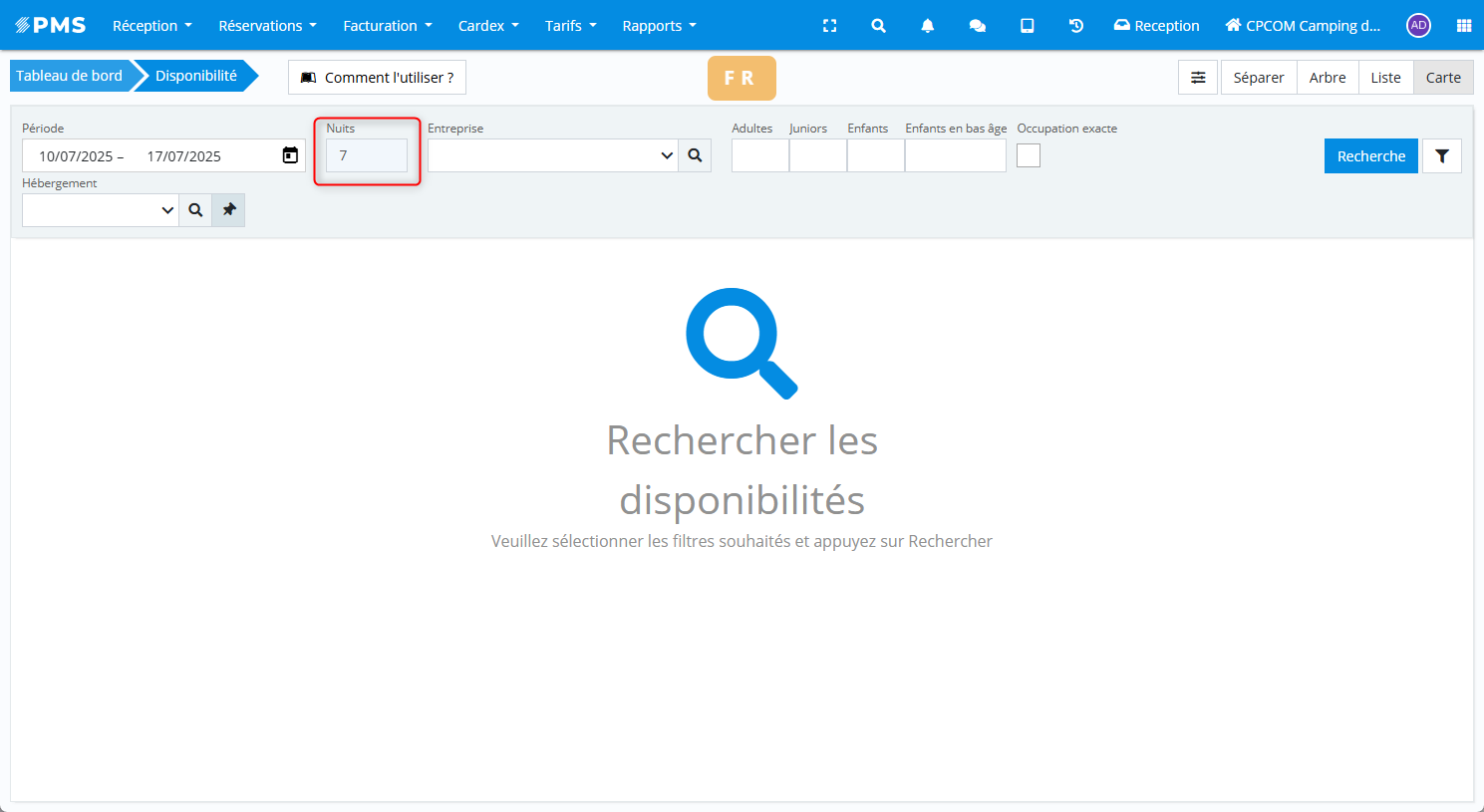This screenshot has height=812, width=1484.
Task: Open the chat messages icon
Action: [977, 26]
